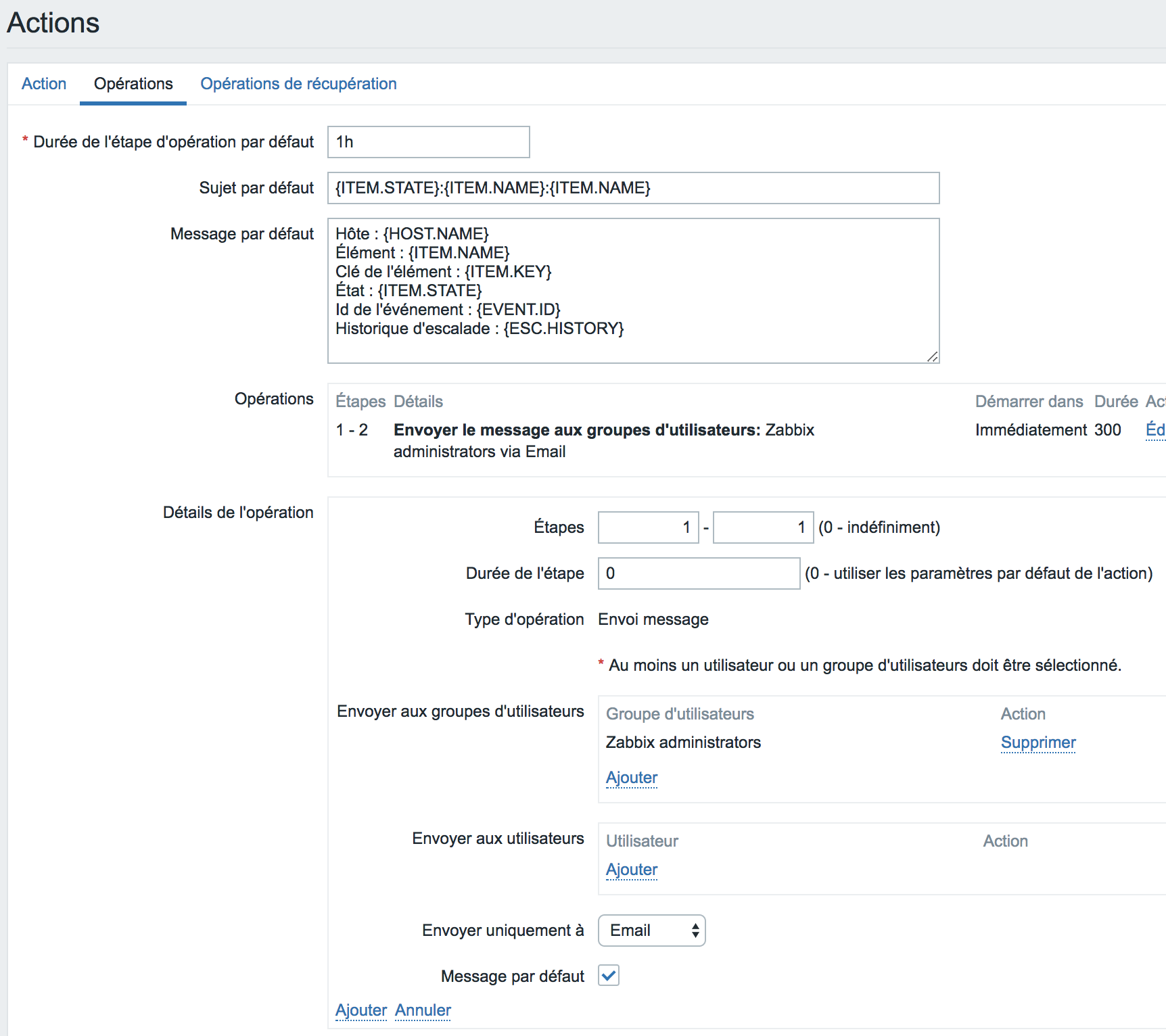Open the Envoyer uniquement à Email dropdown
This screenshot has width=1166, height=1036.
[652, 931]
